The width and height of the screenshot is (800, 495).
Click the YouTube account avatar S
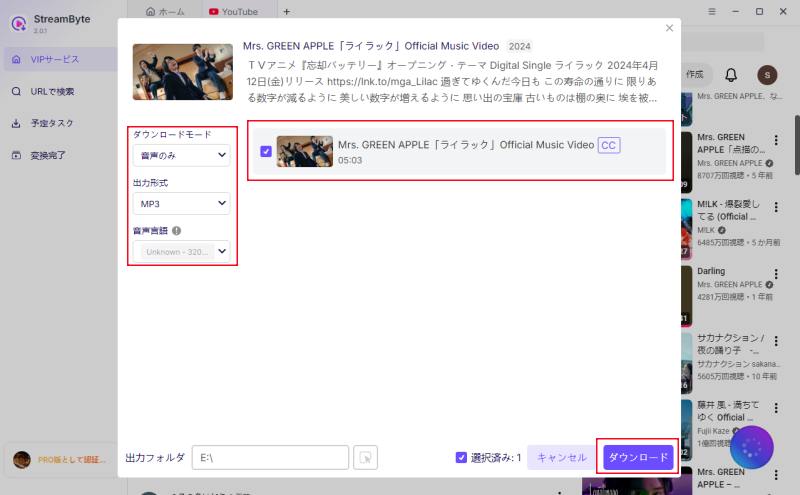pyautogui.click(x=767, y=75)
